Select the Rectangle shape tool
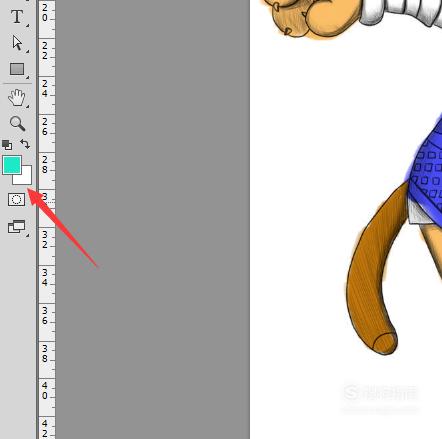 pos(17,69)
